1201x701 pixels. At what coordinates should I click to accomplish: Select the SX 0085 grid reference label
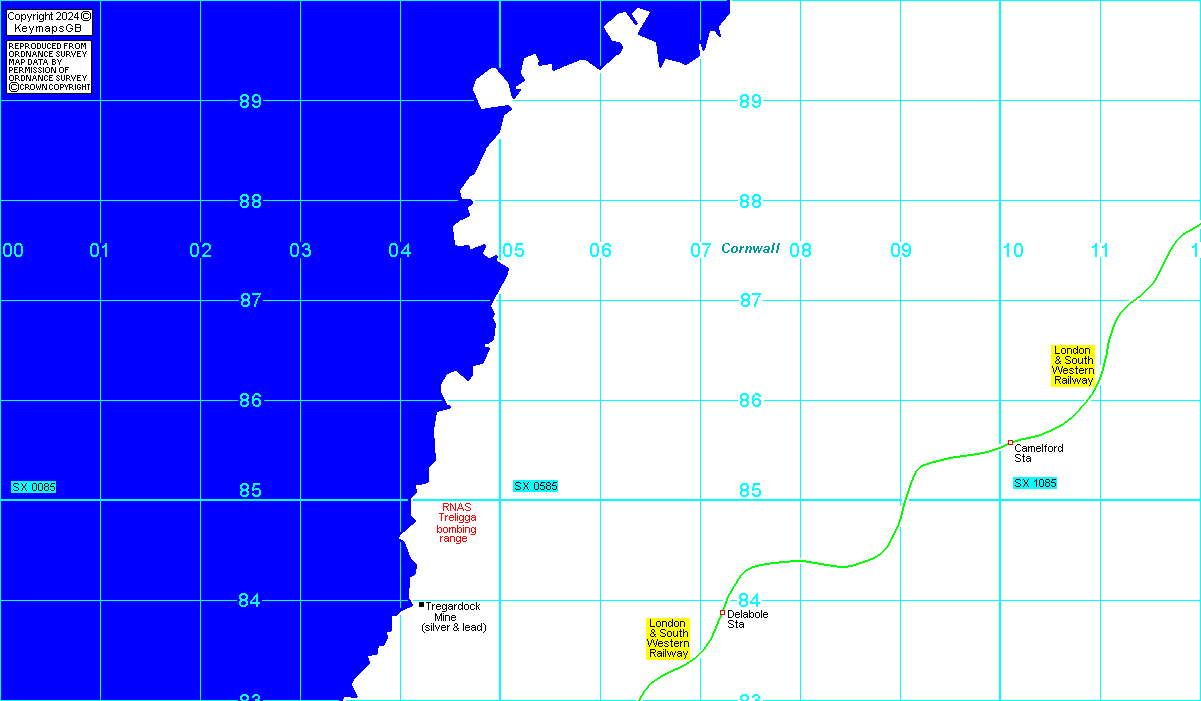click(x=34, y=487)
